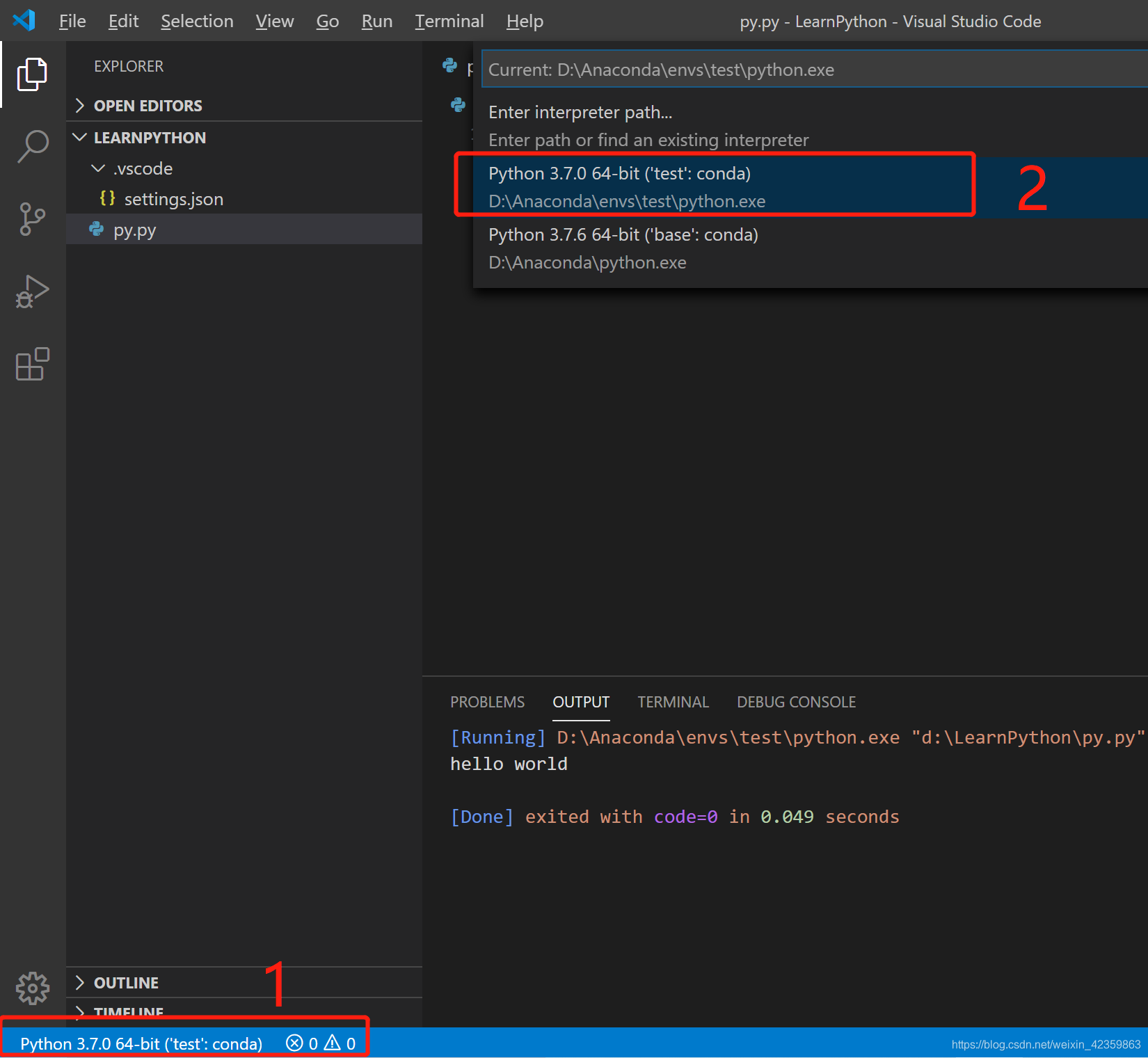Switch to the DEBUG CONSOLE tab
Viewport: 1148px width, 1058px height.
pyautogui.click(x=796, y=702)
